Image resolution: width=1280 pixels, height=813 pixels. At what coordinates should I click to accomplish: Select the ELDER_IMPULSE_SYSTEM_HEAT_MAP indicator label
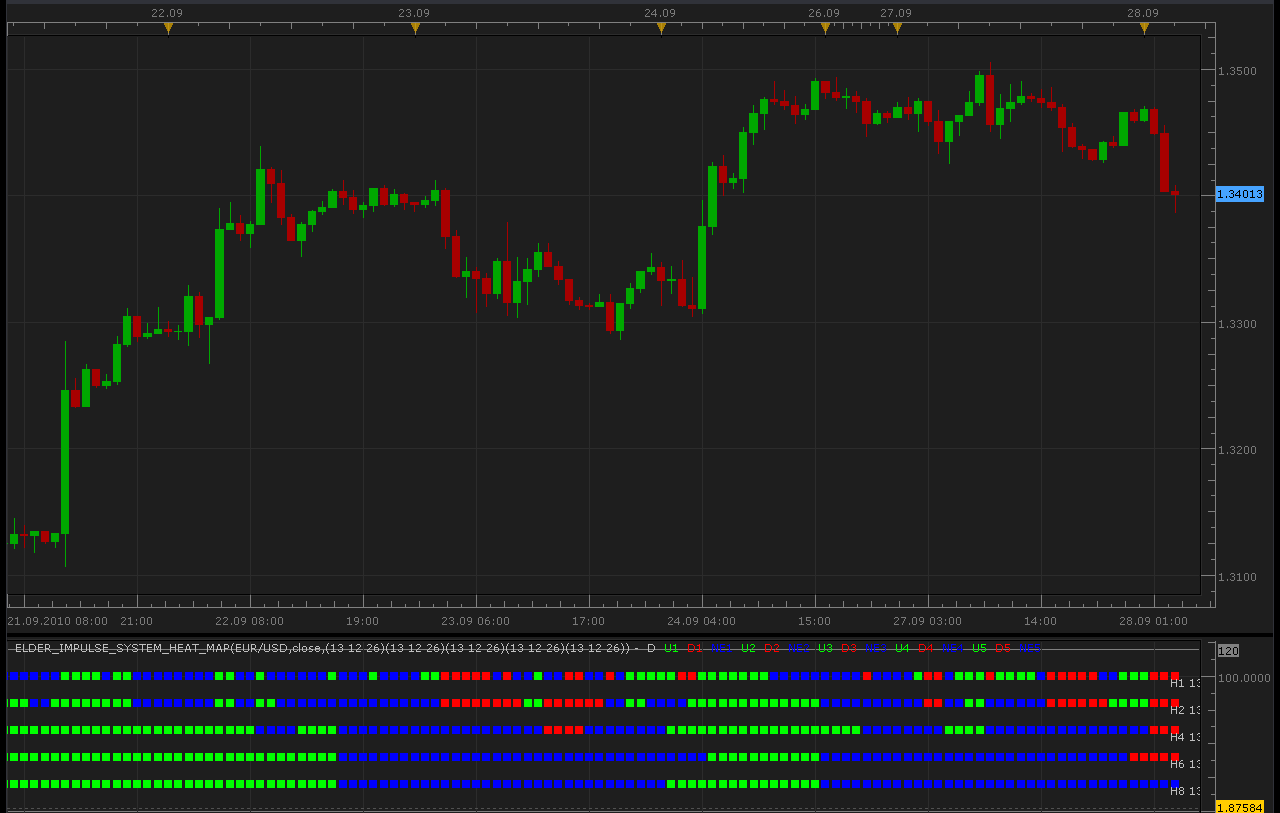(x=322, y=648)
